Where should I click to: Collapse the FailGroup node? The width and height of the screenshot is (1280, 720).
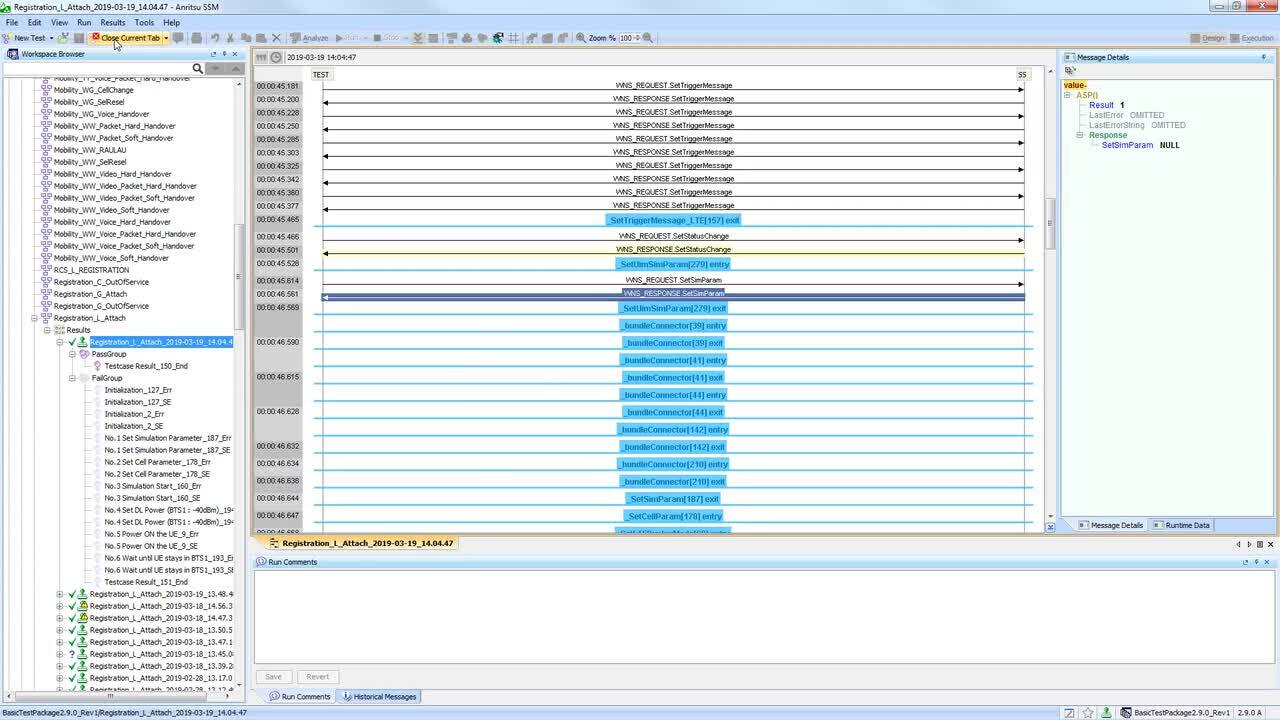[x=72, y=378]
